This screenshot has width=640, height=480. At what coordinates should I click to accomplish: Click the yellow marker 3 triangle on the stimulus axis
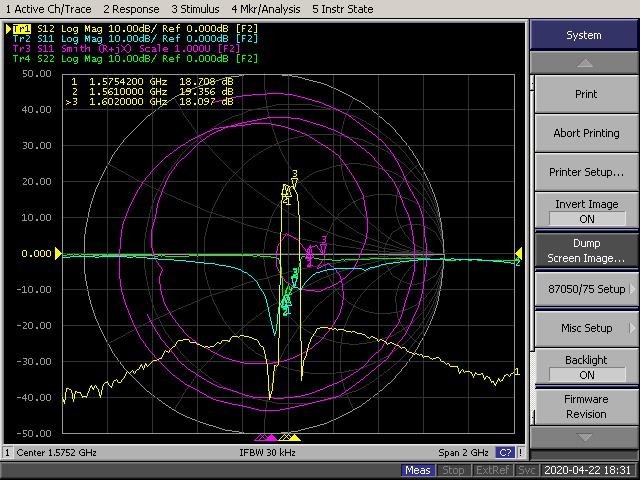[x=295, y=438]
